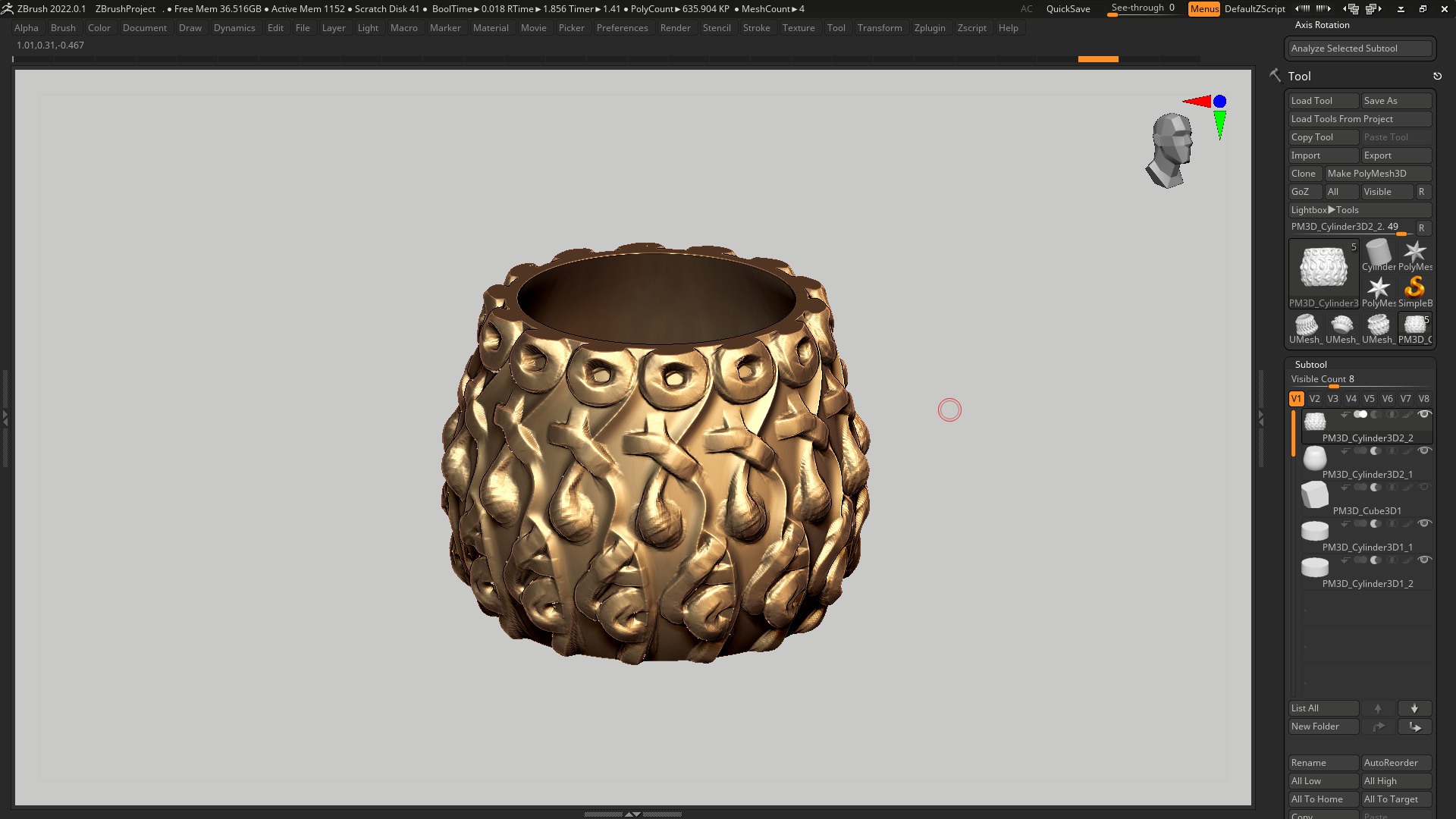Adjust the See-through slider
This screenshot has height=819, width=1456.
point(1143,9)
